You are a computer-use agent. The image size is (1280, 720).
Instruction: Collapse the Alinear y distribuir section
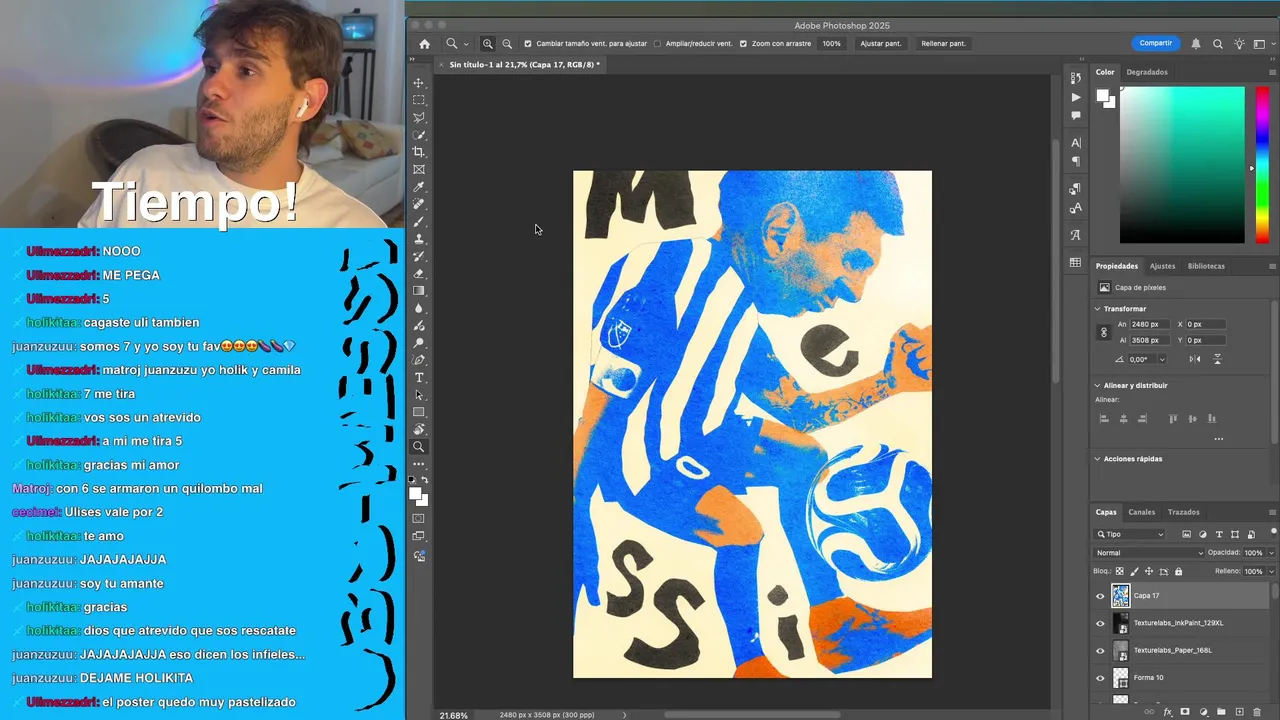[x=1097, y=385]
